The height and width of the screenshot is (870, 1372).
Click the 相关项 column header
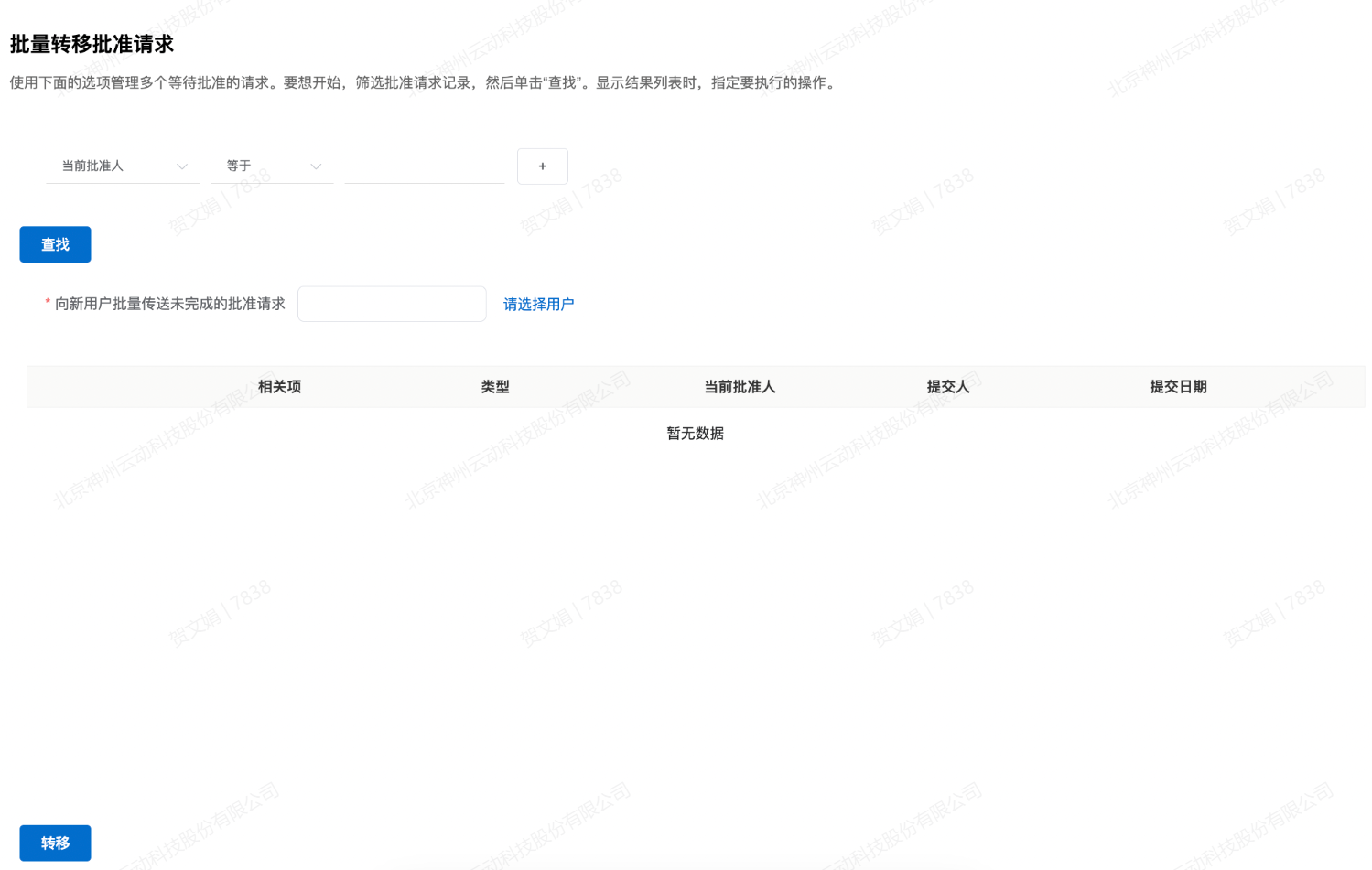point(279,387)
